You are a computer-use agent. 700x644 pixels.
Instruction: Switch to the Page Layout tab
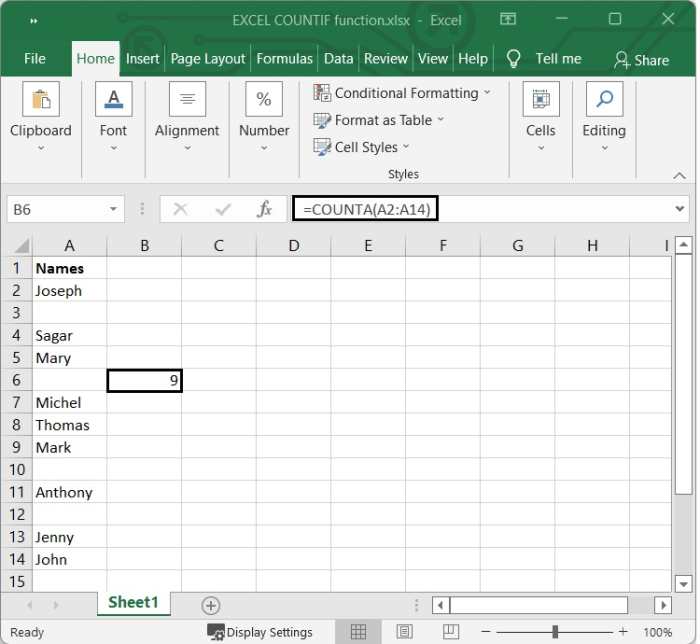[208, 59]
